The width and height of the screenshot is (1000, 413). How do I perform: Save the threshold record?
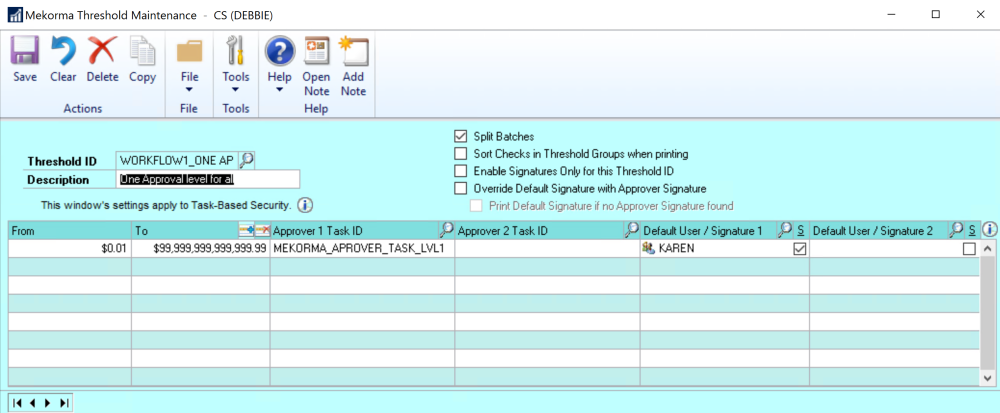[x=25, y=59]
